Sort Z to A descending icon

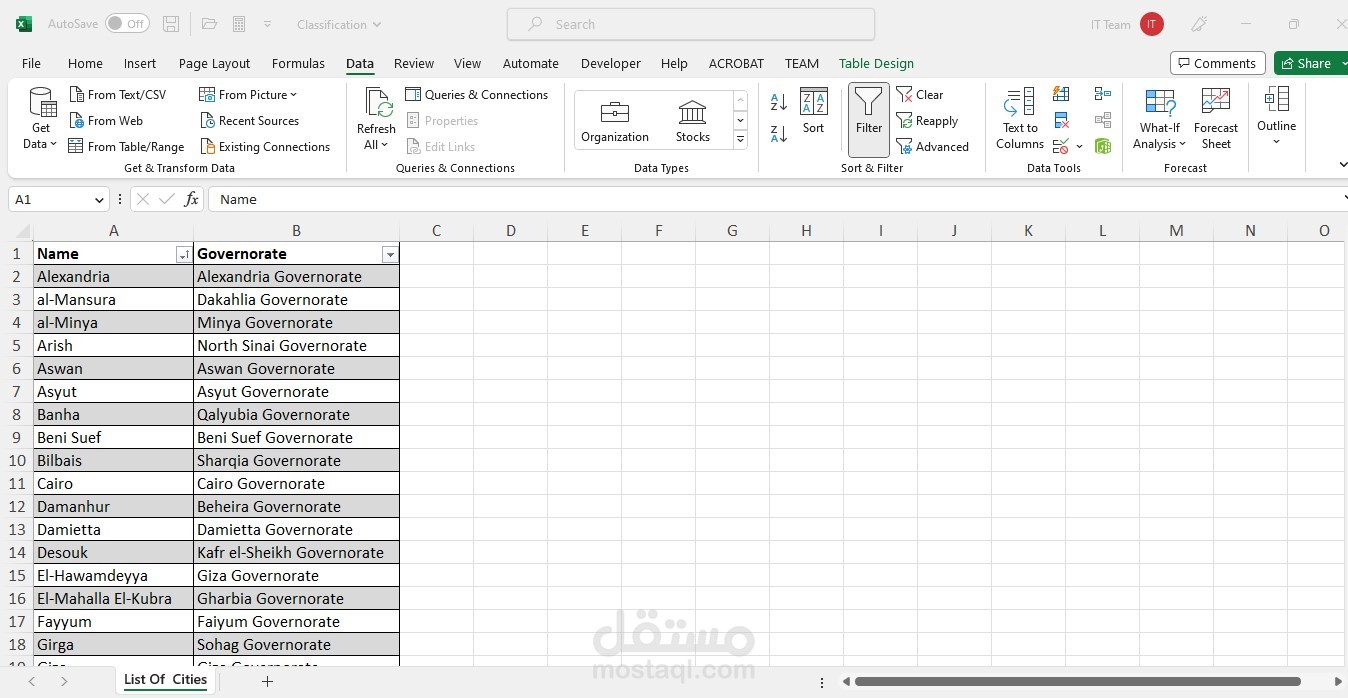779,133
